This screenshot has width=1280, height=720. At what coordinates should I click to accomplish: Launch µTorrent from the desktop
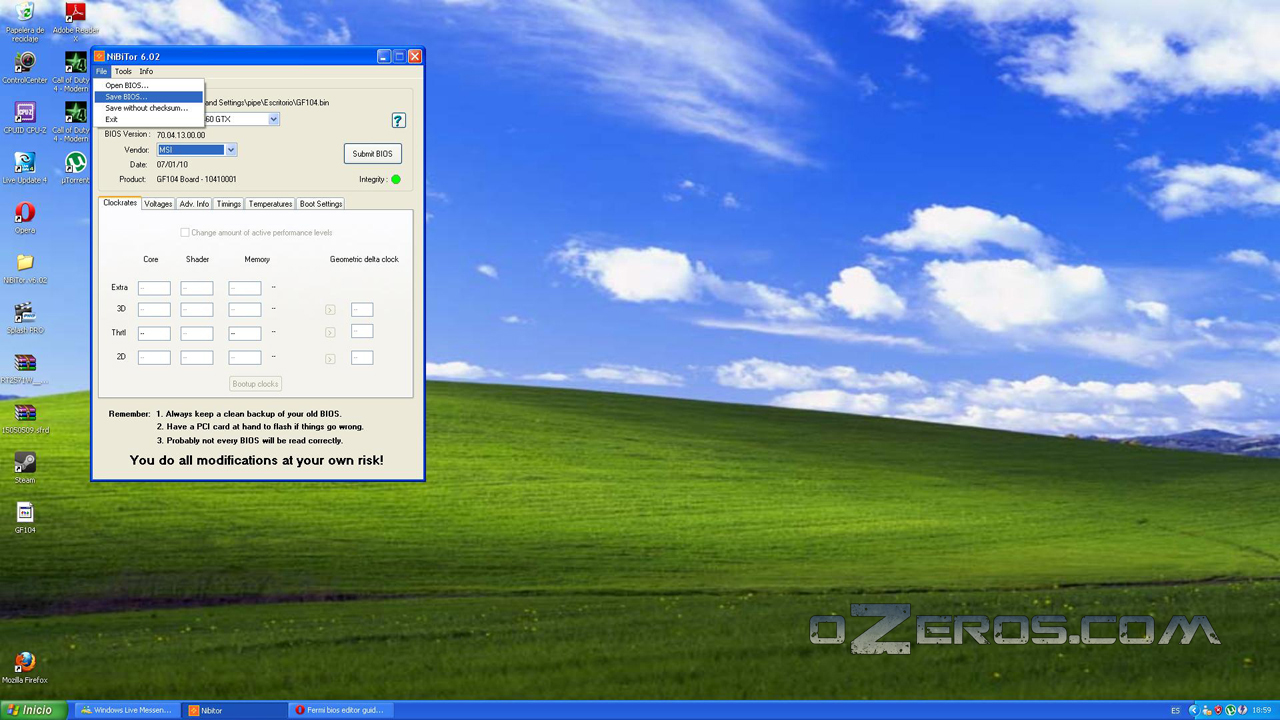tap(75, 168)
